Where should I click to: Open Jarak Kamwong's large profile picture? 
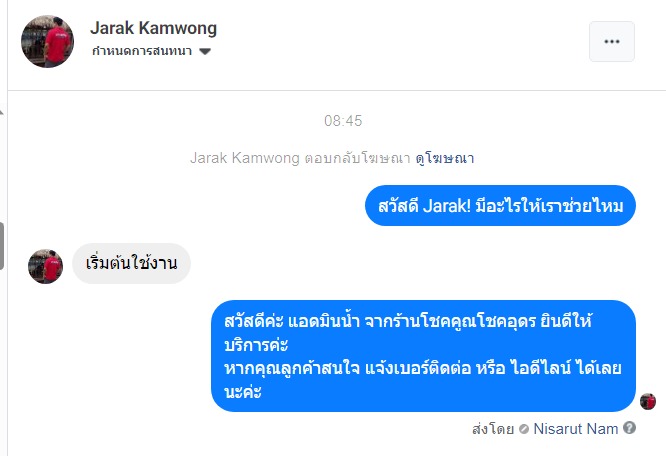(48, 42)
